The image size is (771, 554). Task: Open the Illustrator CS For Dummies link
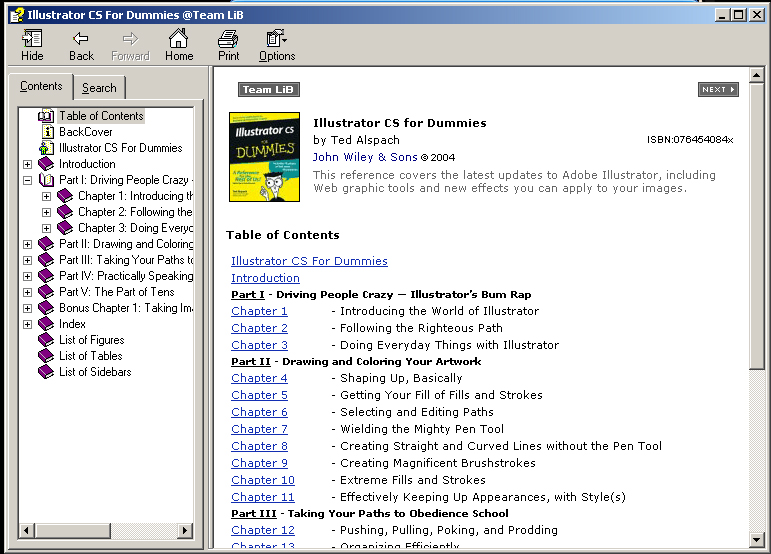click(x=309, y=261)
